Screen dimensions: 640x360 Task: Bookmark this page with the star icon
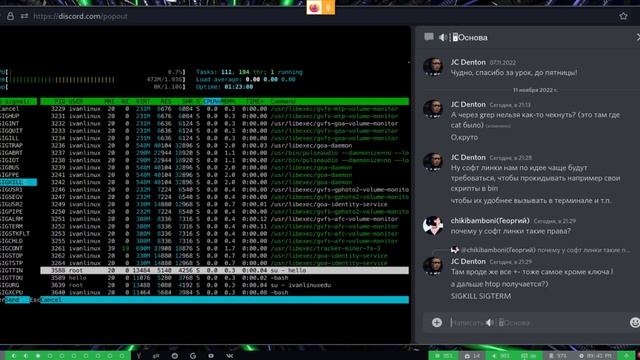(x=623, y=16)
